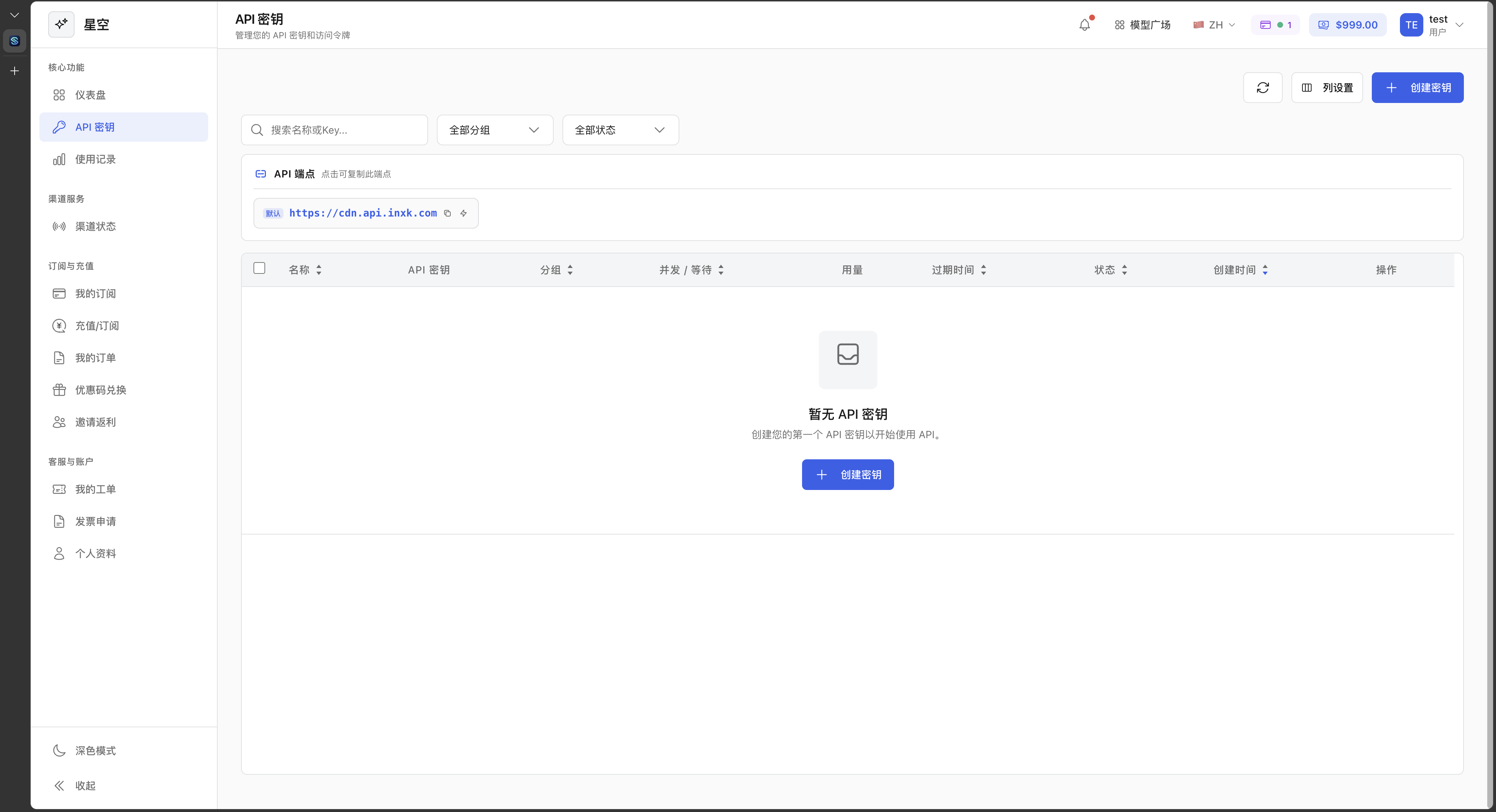The width and height of the screenshot is (1496, 812).
Task: Click top-right 创建密钥 button
Action: (1417, 88)
